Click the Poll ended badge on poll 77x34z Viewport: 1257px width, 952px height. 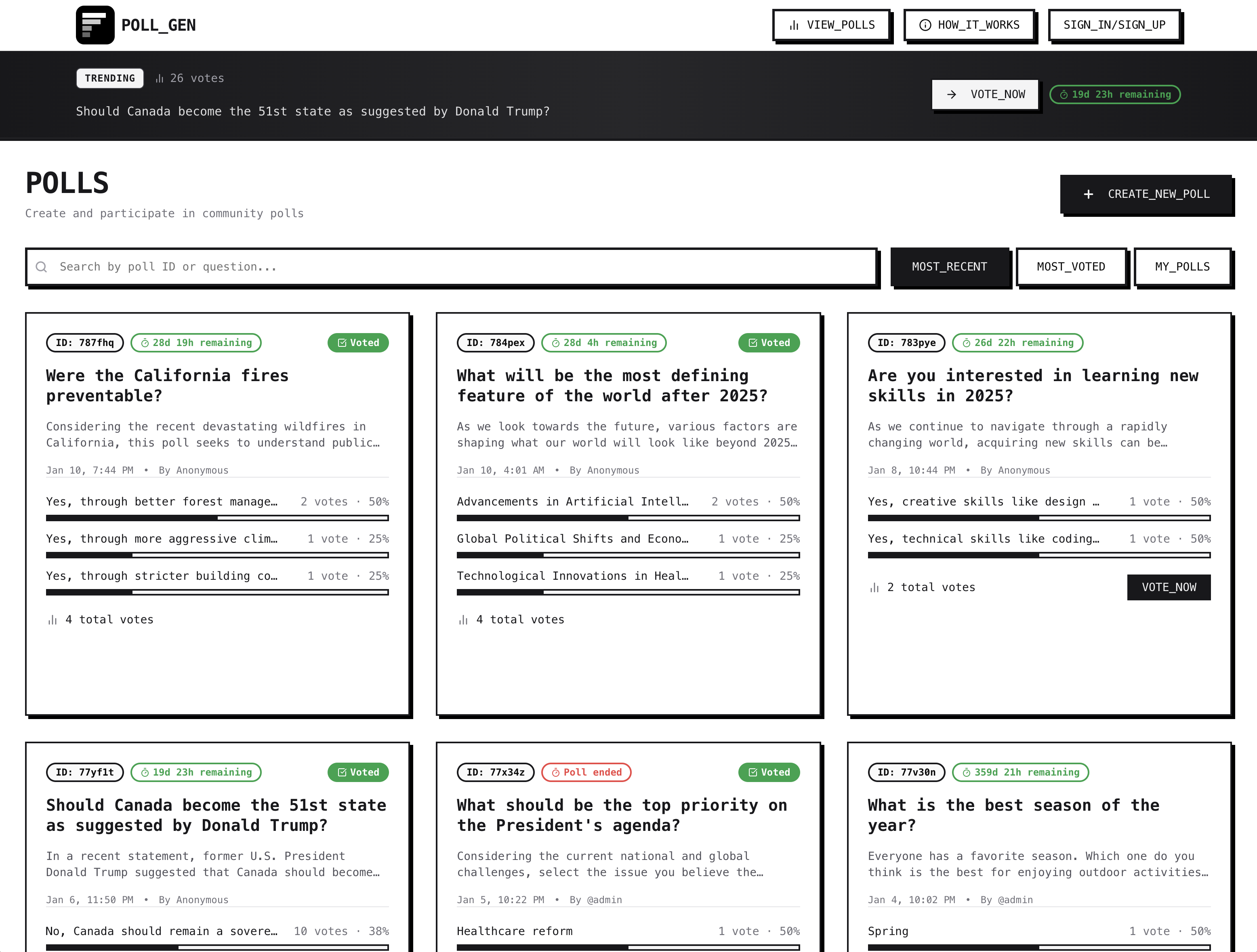pyautogui.click(x=586, y=772)
